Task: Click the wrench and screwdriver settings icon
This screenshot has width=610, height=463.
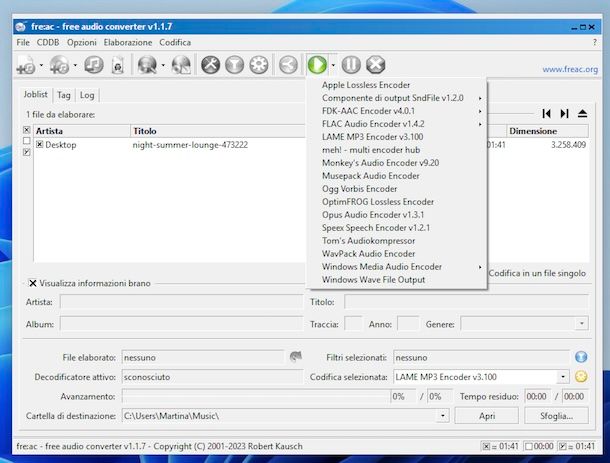Action: coord(210,65)
